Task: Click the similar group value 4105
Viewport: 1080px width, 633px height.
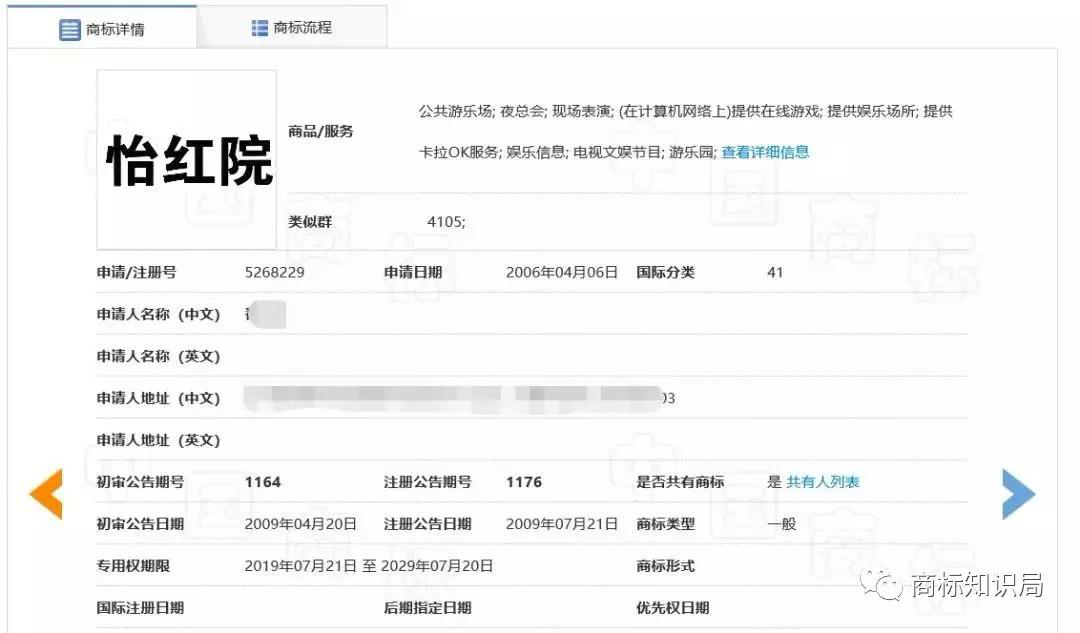Action: 446,222
